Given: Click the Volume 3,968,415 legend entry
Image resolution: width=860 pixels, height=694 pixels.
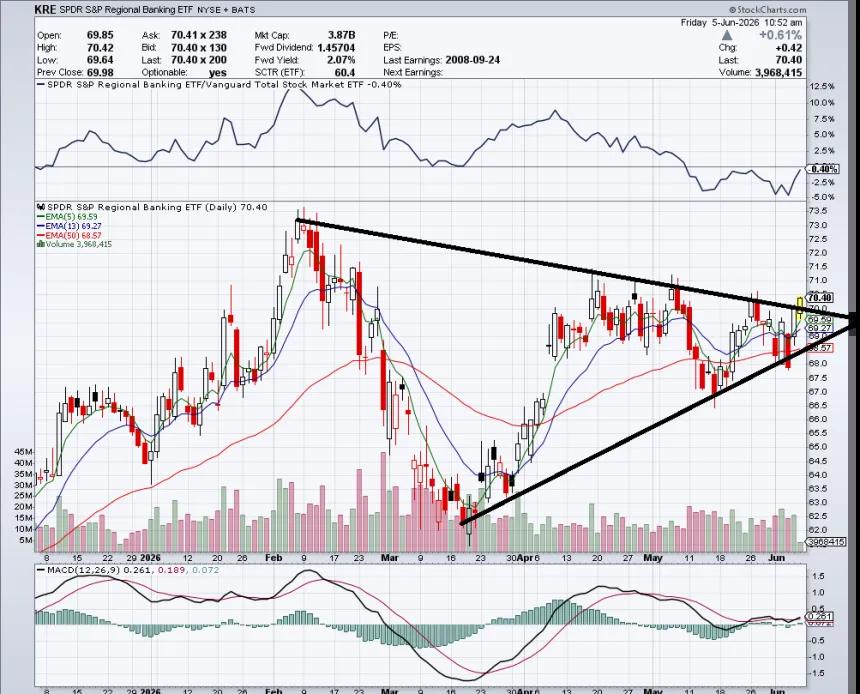Looking at the screenshot, I should click(74, 244).
